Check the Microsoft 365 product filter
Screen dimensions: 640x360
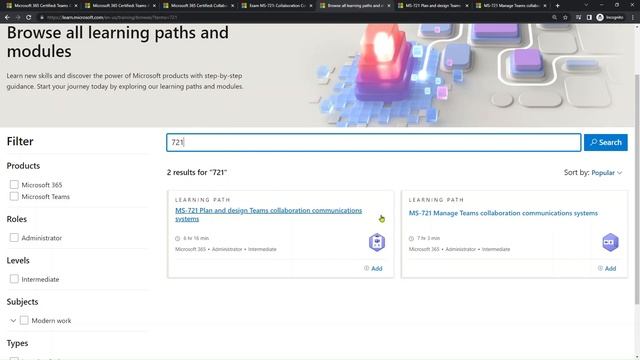[x=14, y=185]
